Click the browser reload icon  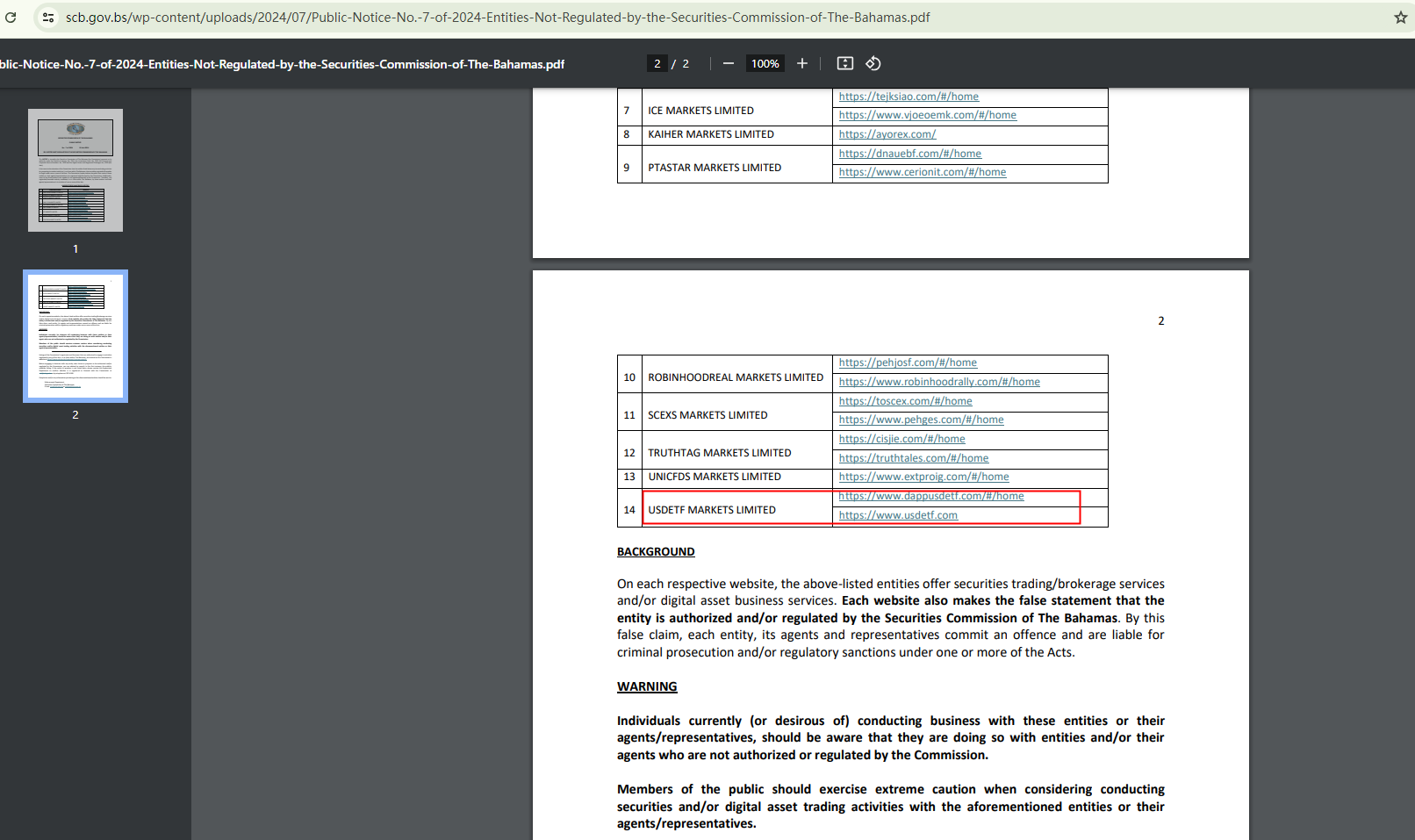pyautogui.click(x=11, y=18)
